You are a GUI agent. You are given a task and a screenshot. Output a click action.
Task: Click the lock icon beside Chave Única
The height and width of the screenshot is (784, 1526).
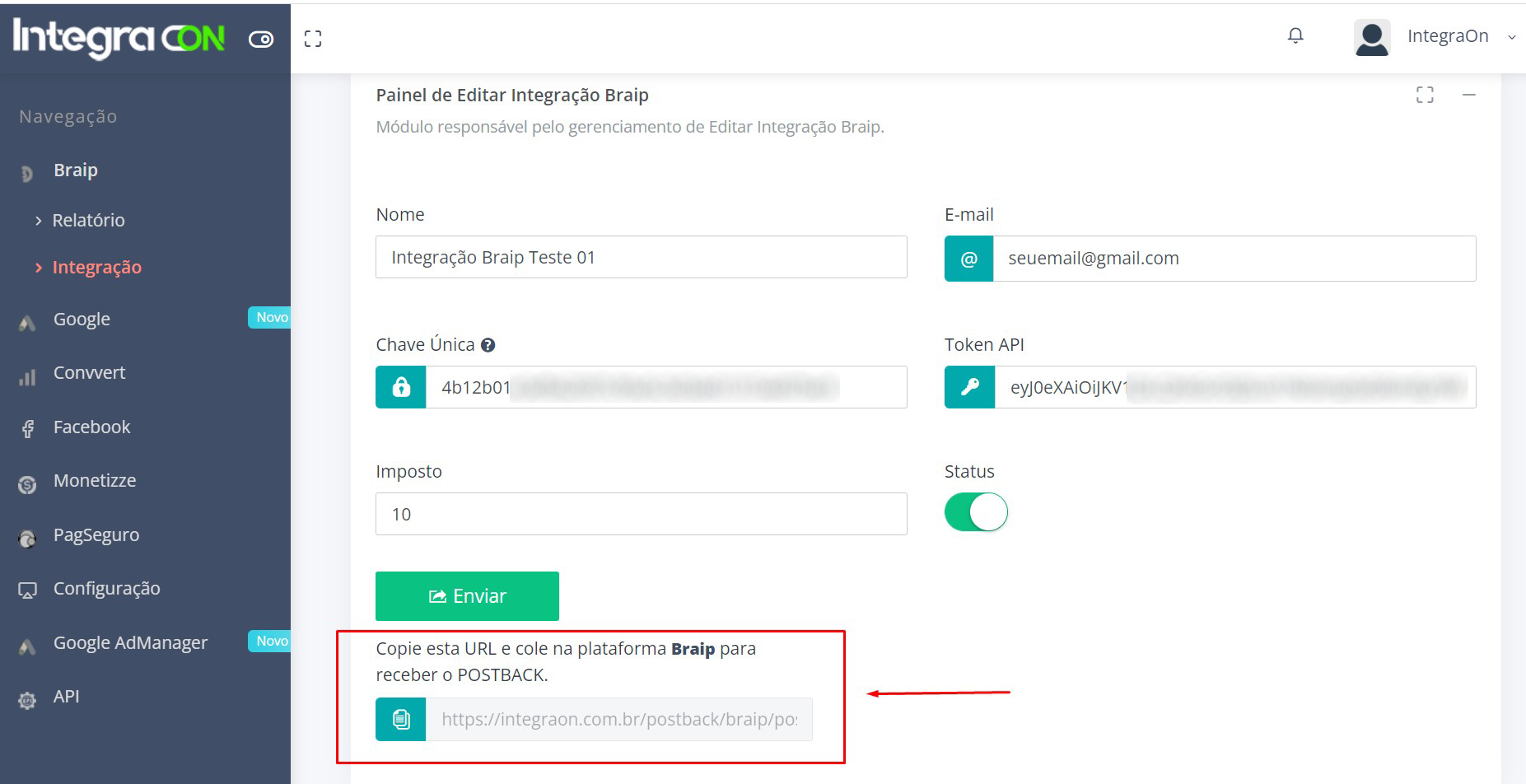401,387
